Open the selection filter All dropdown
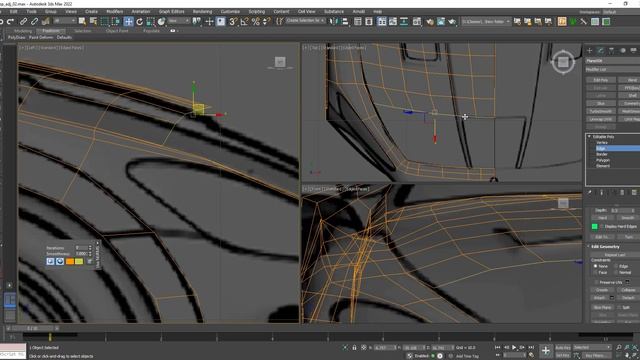 [x=64, y=21]
